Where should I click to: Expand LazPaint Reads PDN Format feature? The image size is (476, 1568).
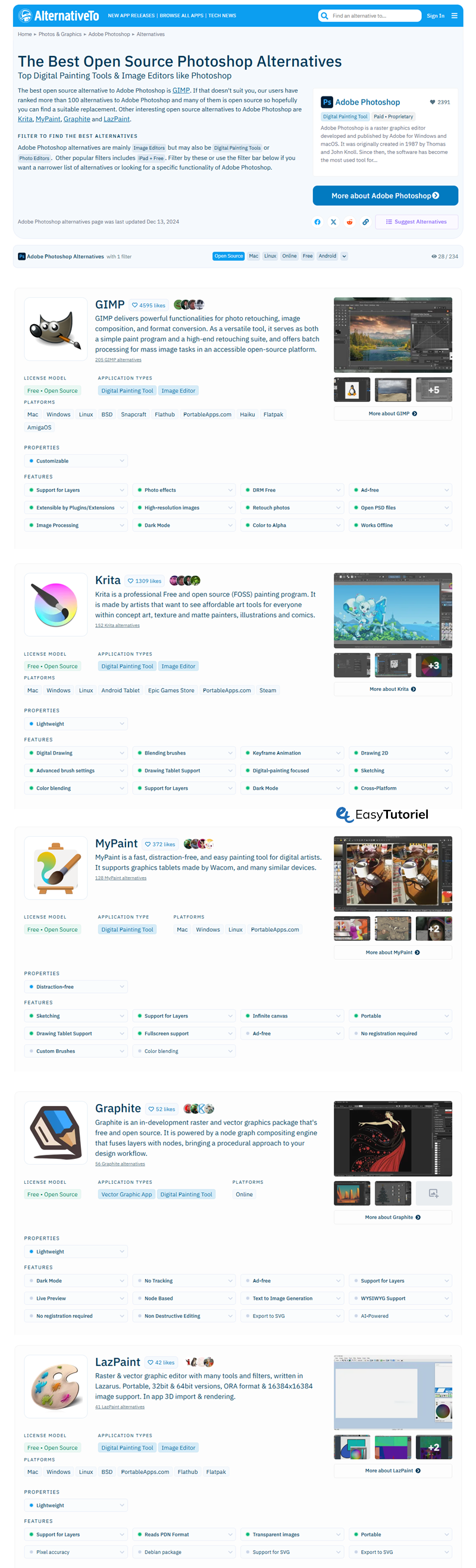point(184,1535)
